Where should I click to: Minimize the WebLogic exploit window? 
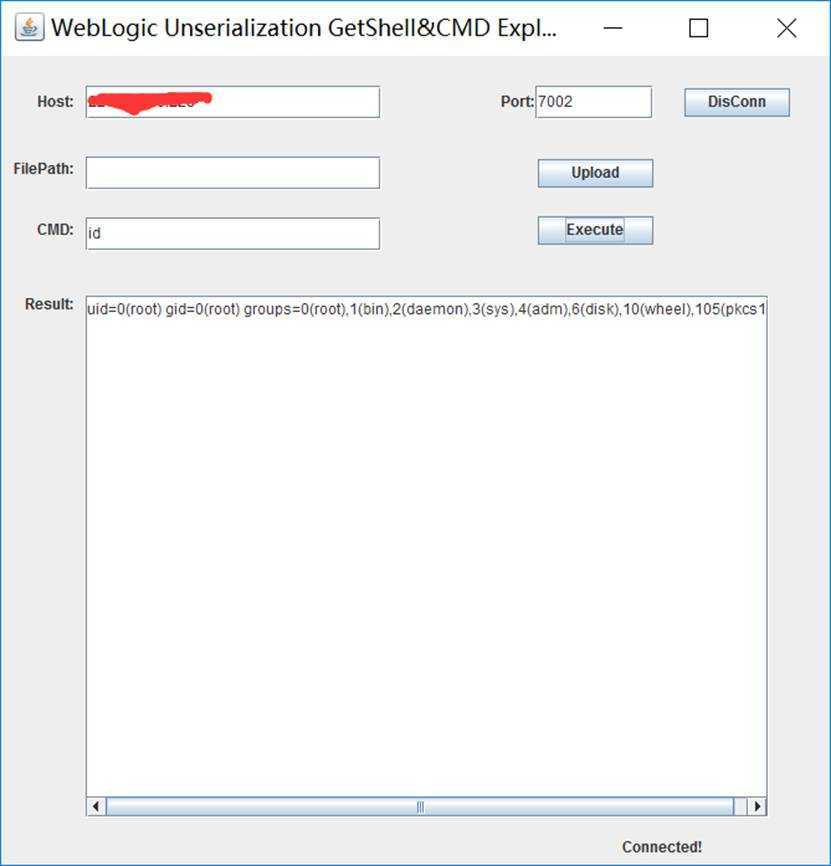[x=613, y=28]
